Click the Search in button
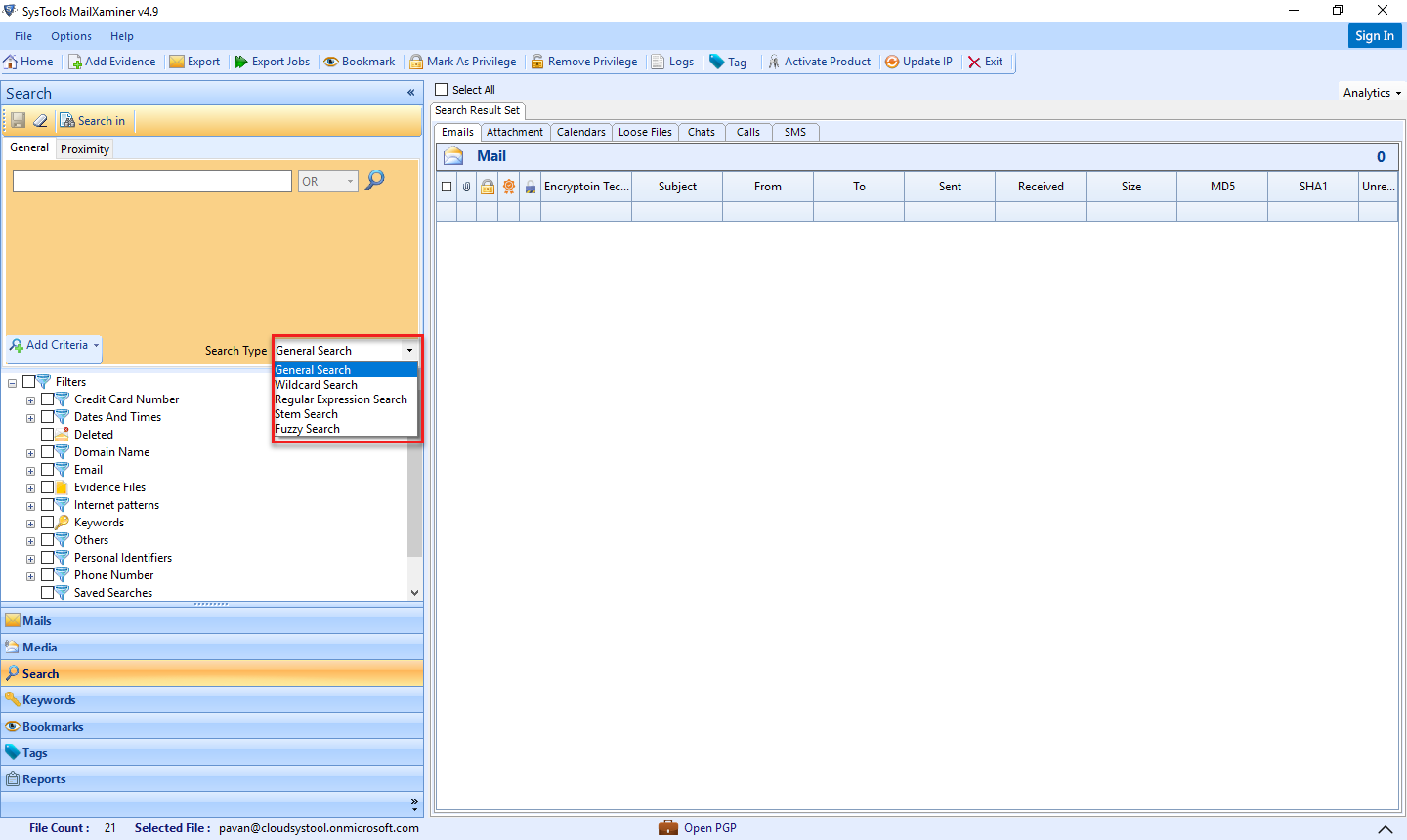The height and width of the screenshot is (840, 1407). tap(93, 120)
